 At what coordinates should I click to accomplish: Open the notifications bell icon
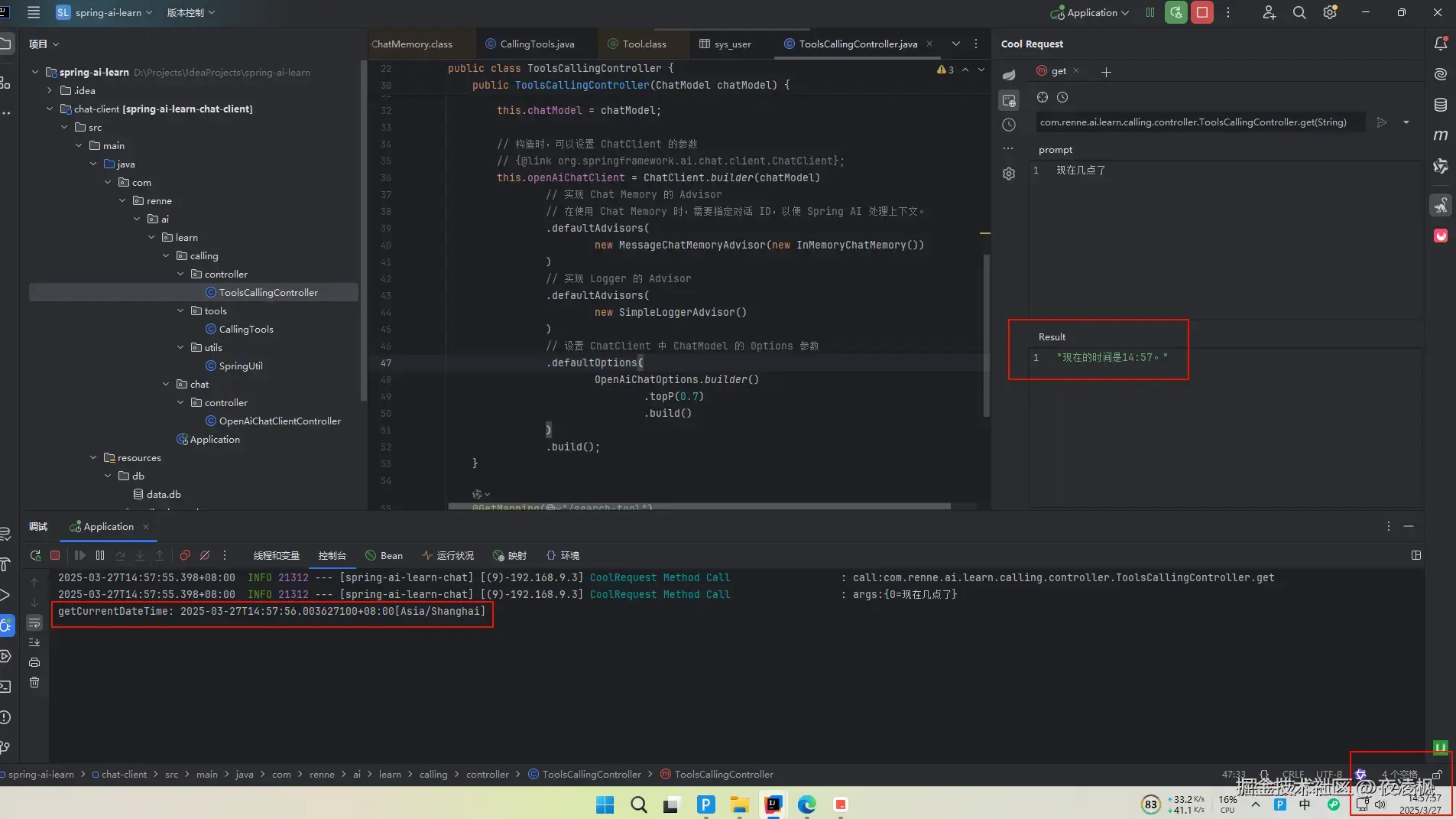coord(1441,44)
